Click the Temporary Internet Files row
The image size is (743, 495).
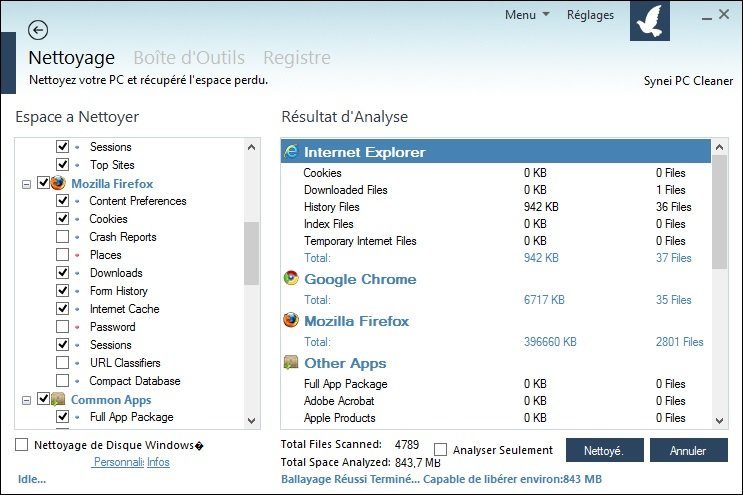tap(496, 241)
